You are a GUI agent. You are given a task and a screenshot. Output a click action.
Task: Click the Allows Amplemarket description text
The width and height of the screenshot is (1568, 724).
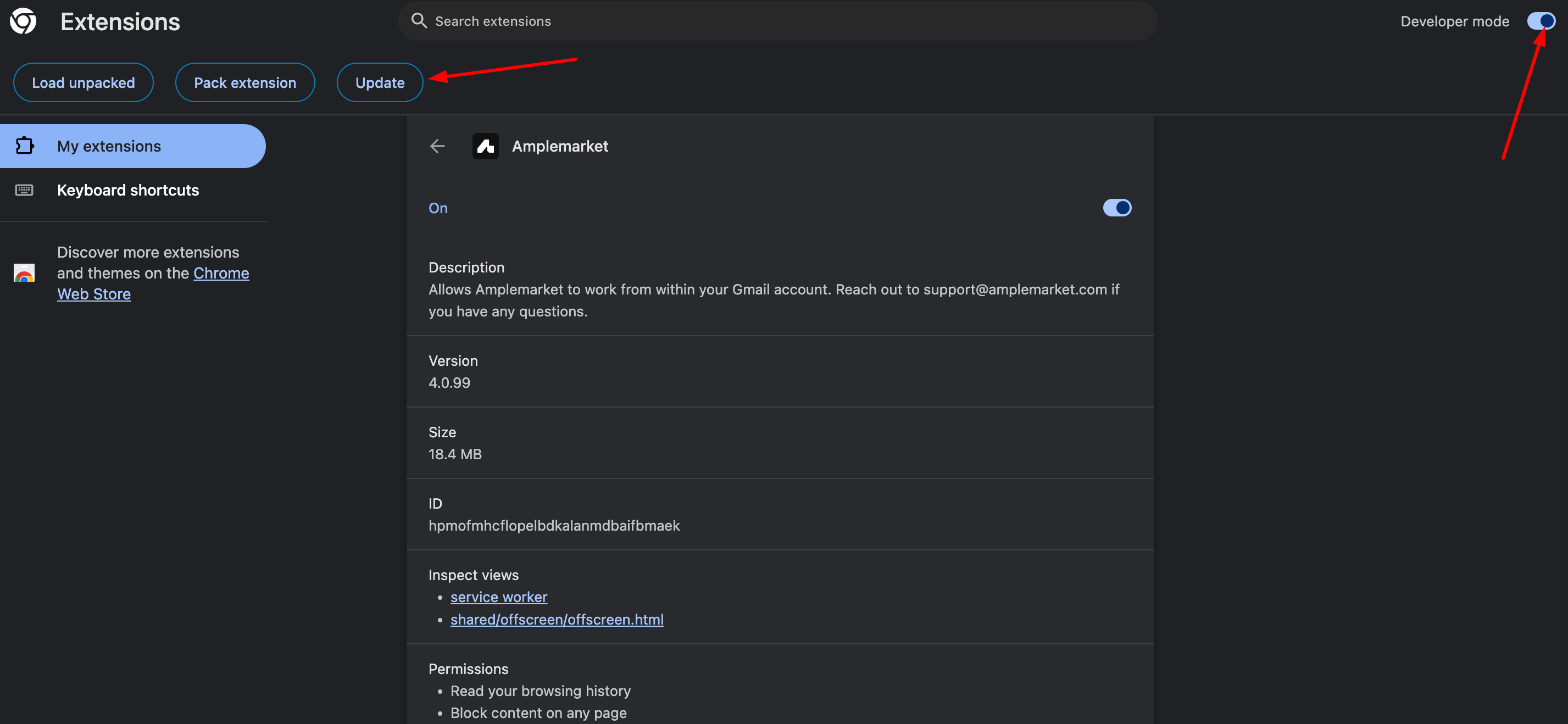tap(774, 300)
